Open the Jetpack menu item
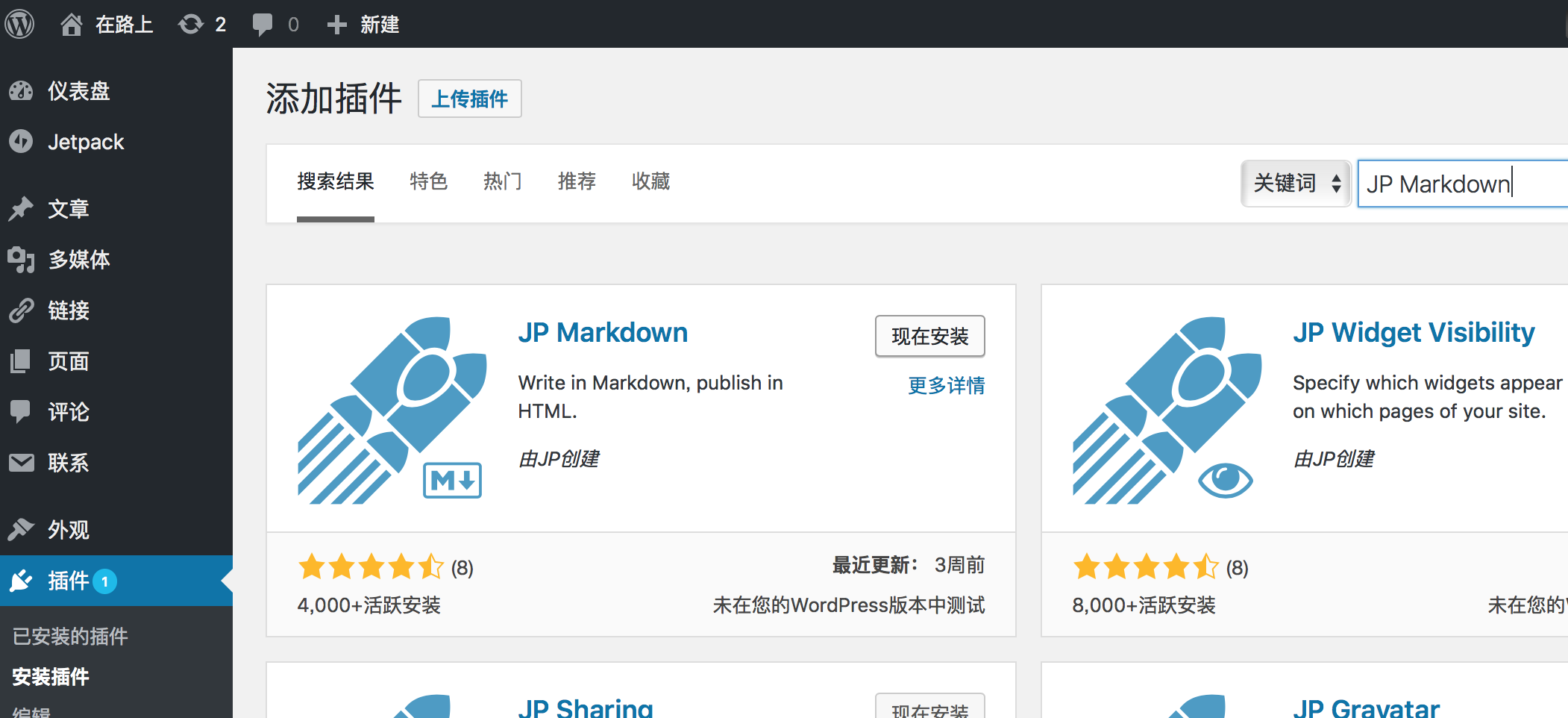 coord(116,142)
